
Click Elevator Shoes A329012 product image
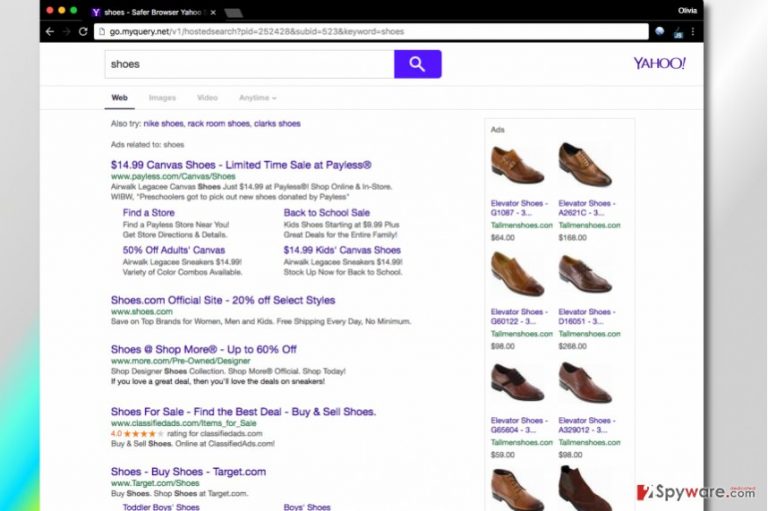point(585,383)
